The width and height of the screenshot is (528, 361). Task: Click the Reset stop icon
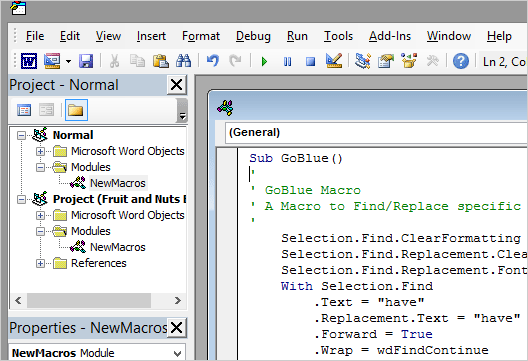click(310, 62)
